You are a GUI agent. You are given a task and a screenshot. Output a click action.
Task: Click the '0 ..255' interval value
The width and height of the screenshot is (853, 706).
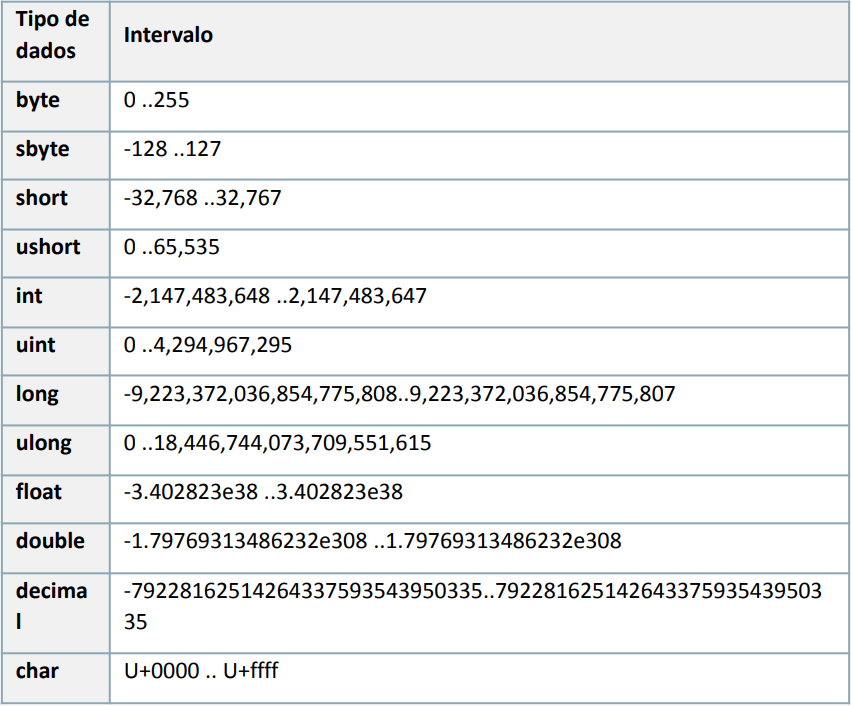[x=157, y=101]
